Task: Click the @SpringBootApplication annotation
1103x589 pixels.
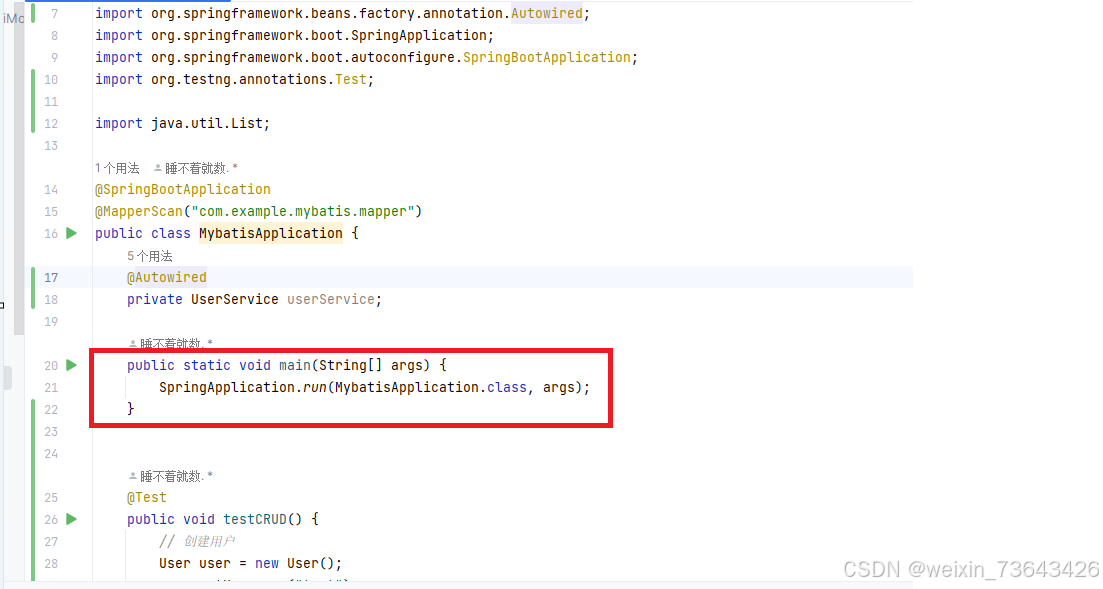Action: pos(182,189)
